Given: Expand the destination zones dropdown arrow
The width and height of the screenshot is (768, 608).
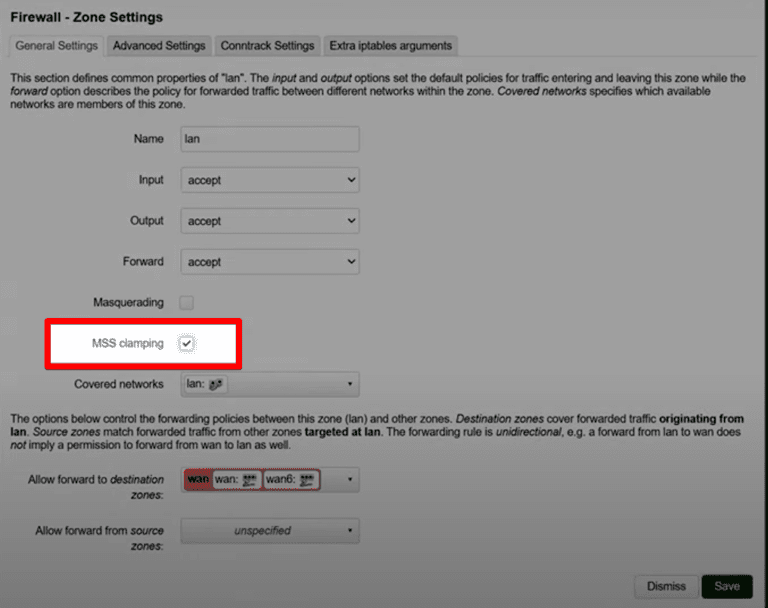Looking at the screenshot, I should point(349,480).
